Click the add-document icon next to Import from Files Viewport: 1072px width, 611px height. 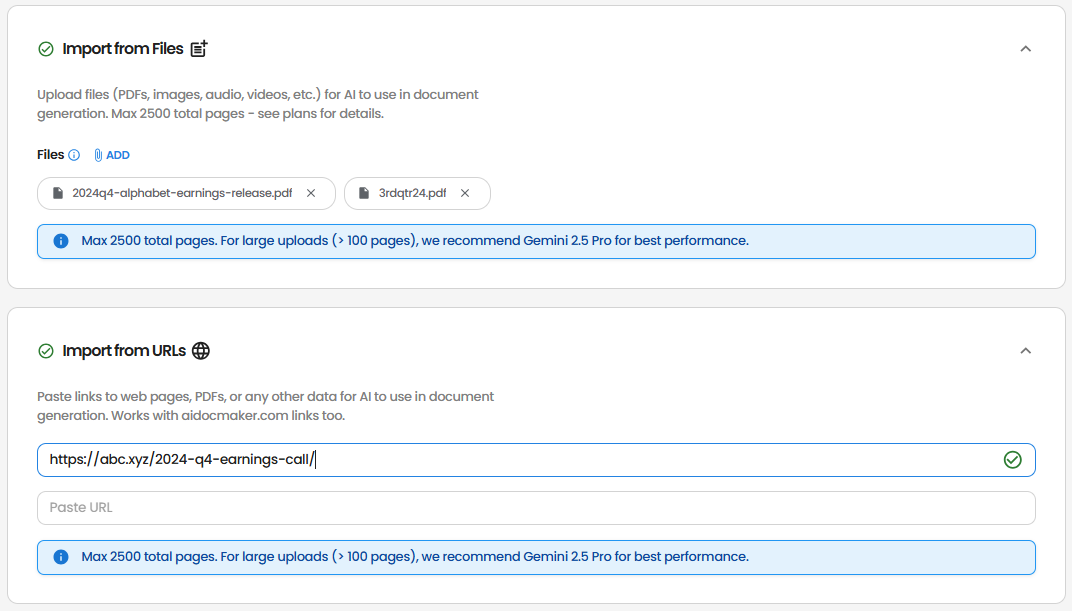(199, 49)
